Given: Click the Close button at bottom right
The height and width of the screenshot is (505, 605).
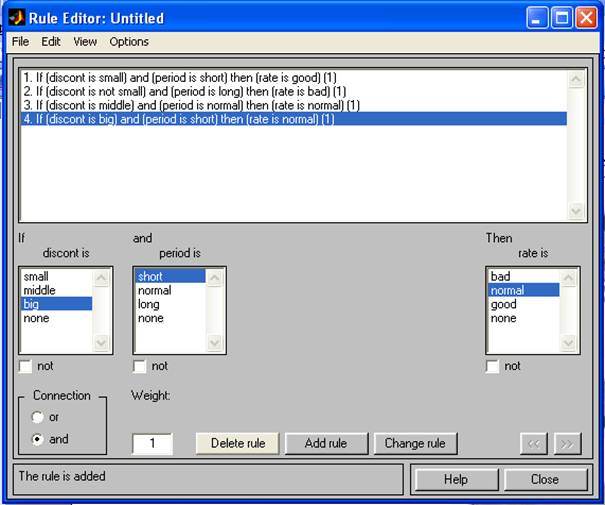Looking at the screenshot, I should pyautogui.click(x=545, y=479).
